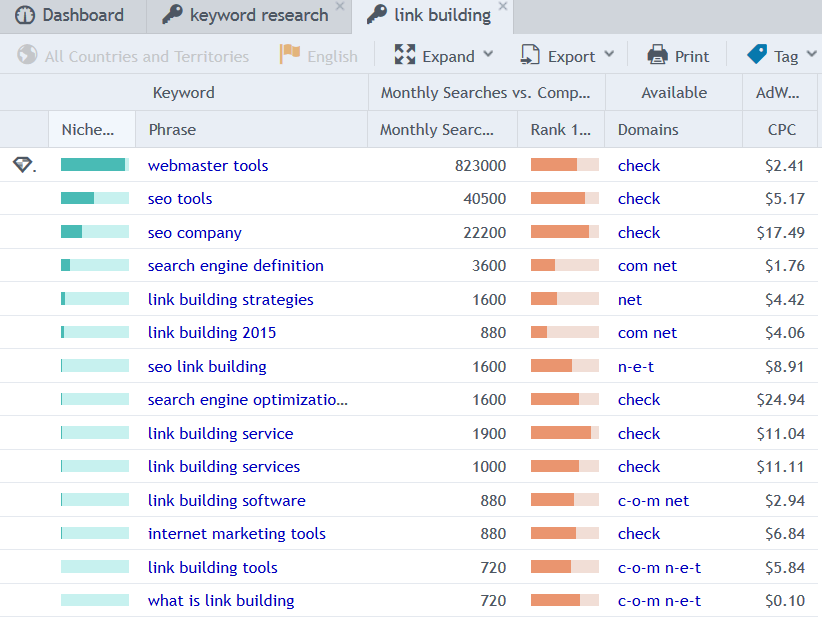Click the globe icon for All Countries
The height and width of the screenshot is (618, 822).
[x=27, y=55]
